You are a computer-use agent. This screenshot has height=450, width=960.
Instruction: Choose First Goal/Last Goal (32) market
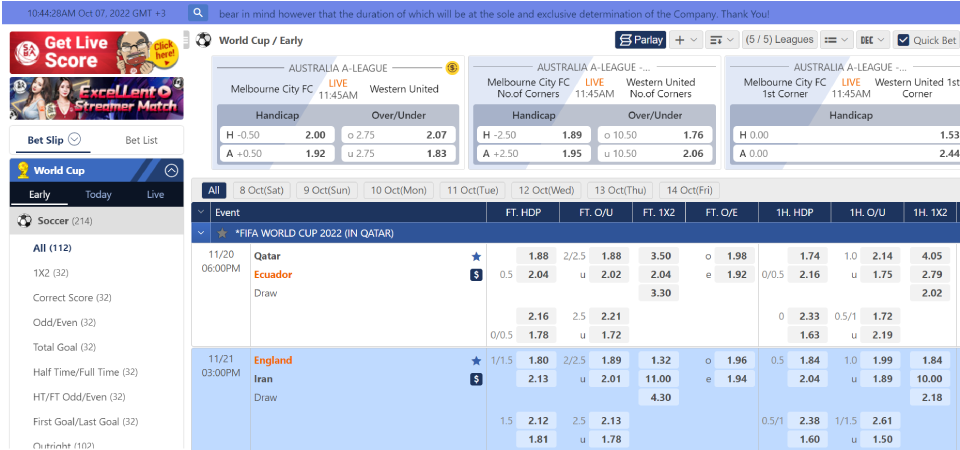coord(85,421)
